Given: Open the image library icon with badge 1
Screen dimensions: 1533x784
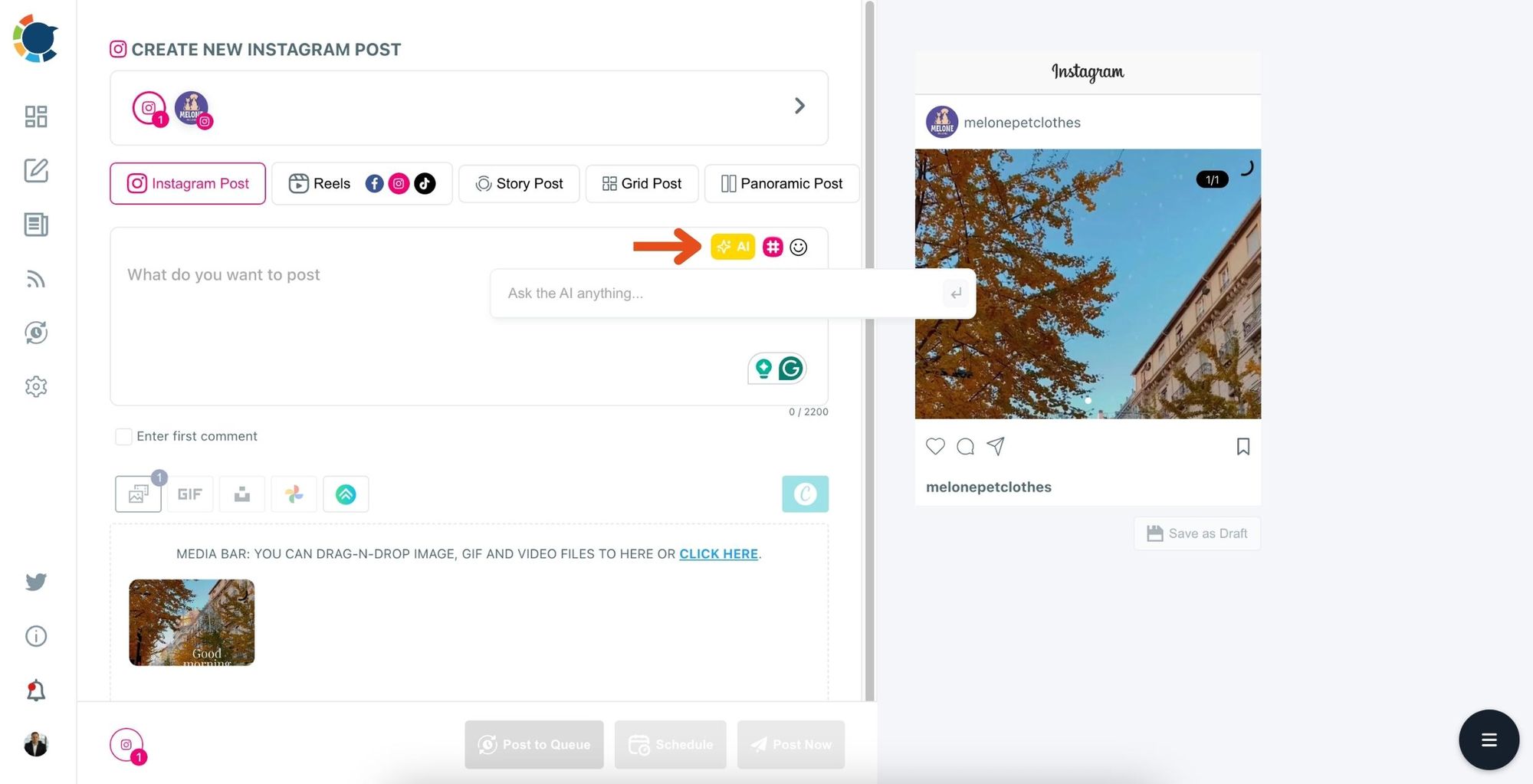Looking at the screenshot, I should 138,494.
